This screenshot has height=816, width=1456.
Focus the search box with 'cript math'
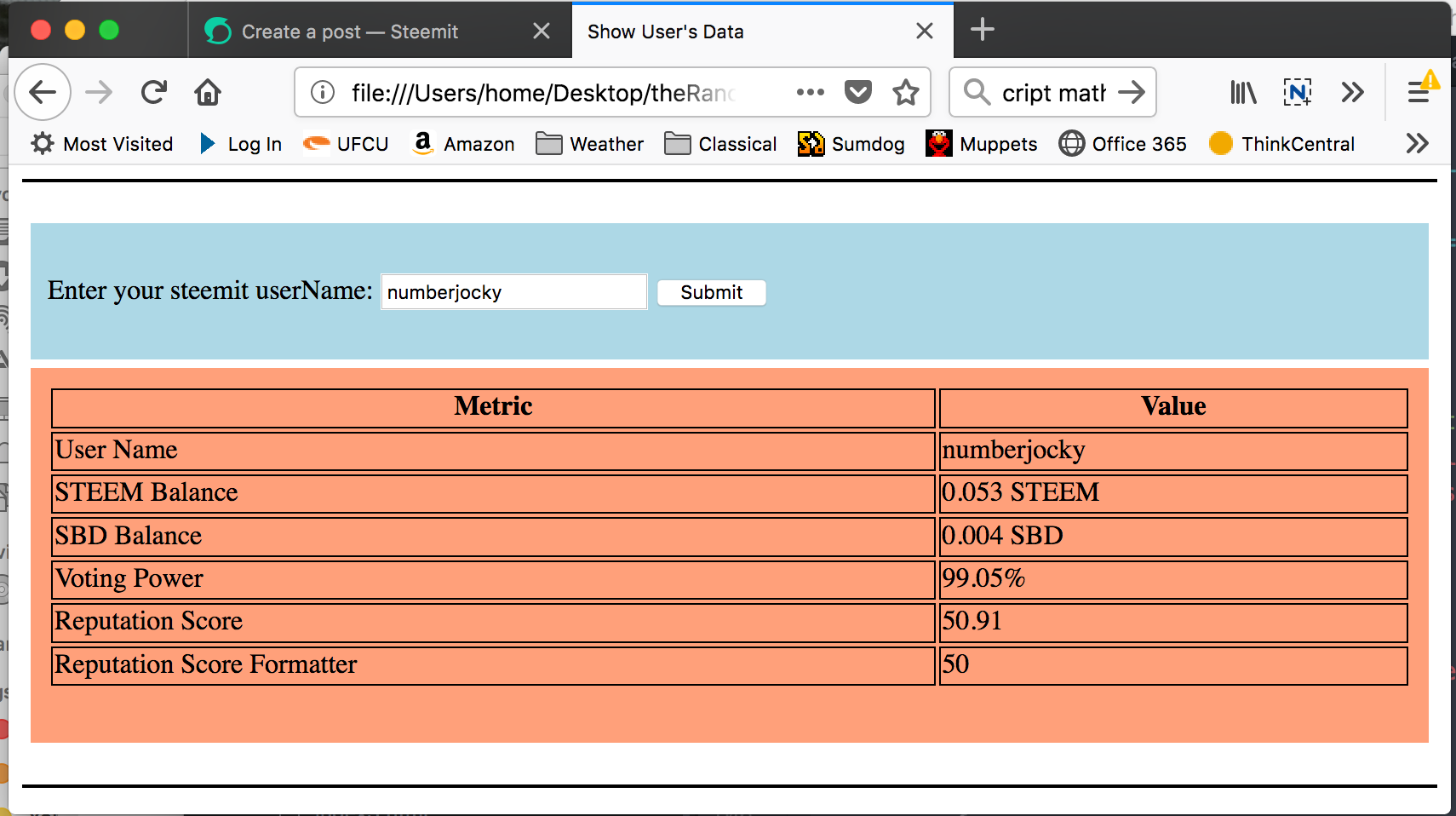pos(1054,92)
